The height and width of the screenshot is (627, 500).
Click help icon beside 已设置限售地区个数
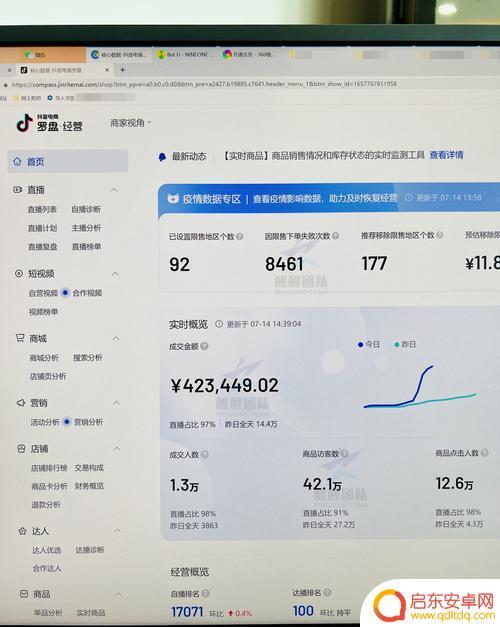240,236
